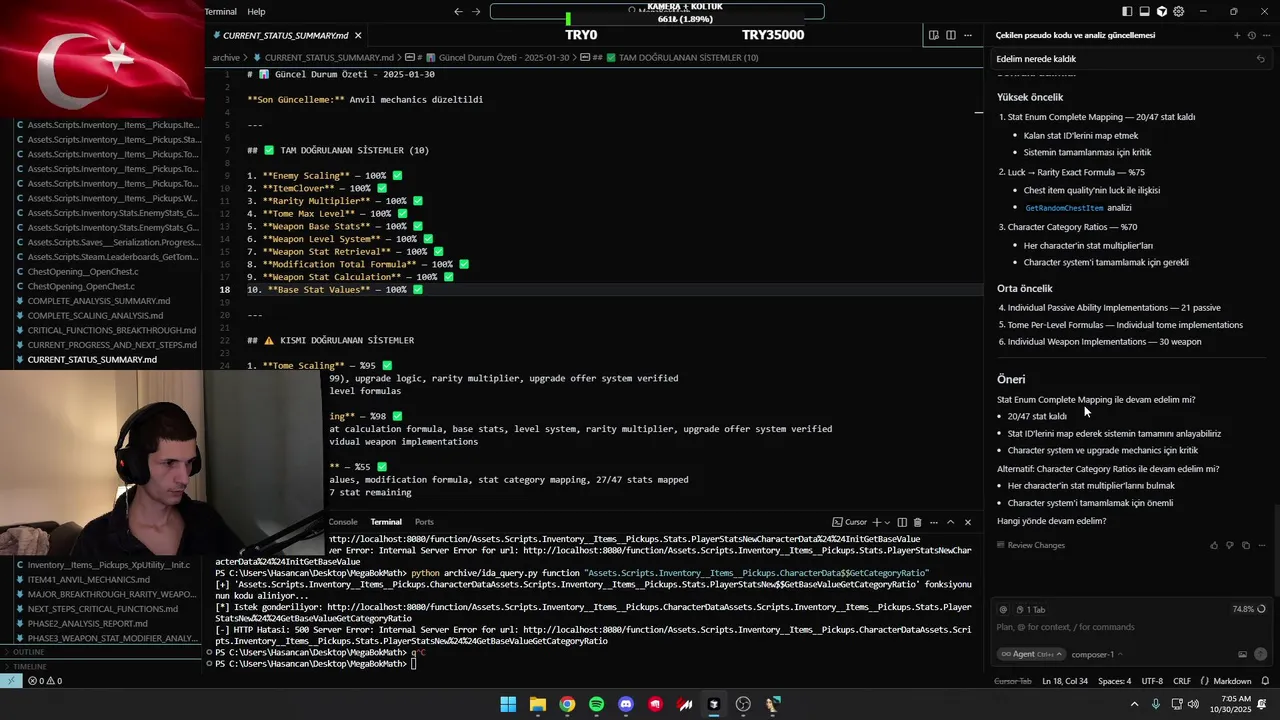Go forward with the right arrow
Viewport: 1280px width, 720px height.
(476, 12)
